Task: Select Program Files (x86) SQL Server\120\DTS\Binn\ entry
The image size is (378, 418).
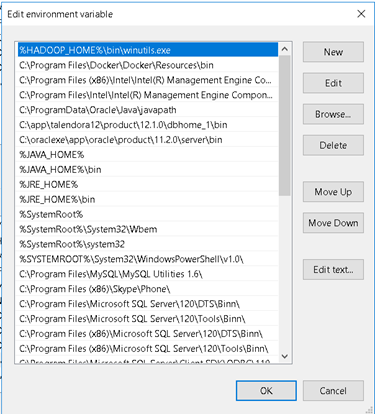Action: pyautogui.click(x=147, y=334)
